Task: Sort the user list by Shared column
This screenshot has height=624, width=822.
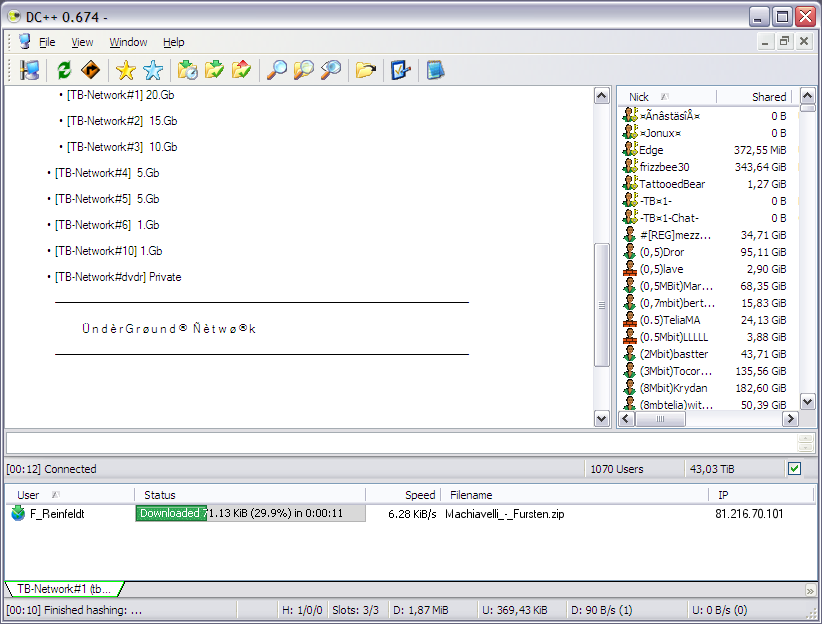Action: pyautogui.click(x=755, y=97)
